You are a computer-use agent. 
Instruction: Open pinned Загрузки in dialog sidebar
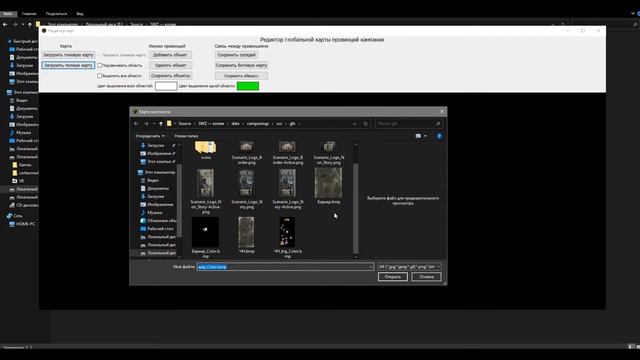click(x=155, y=145)
